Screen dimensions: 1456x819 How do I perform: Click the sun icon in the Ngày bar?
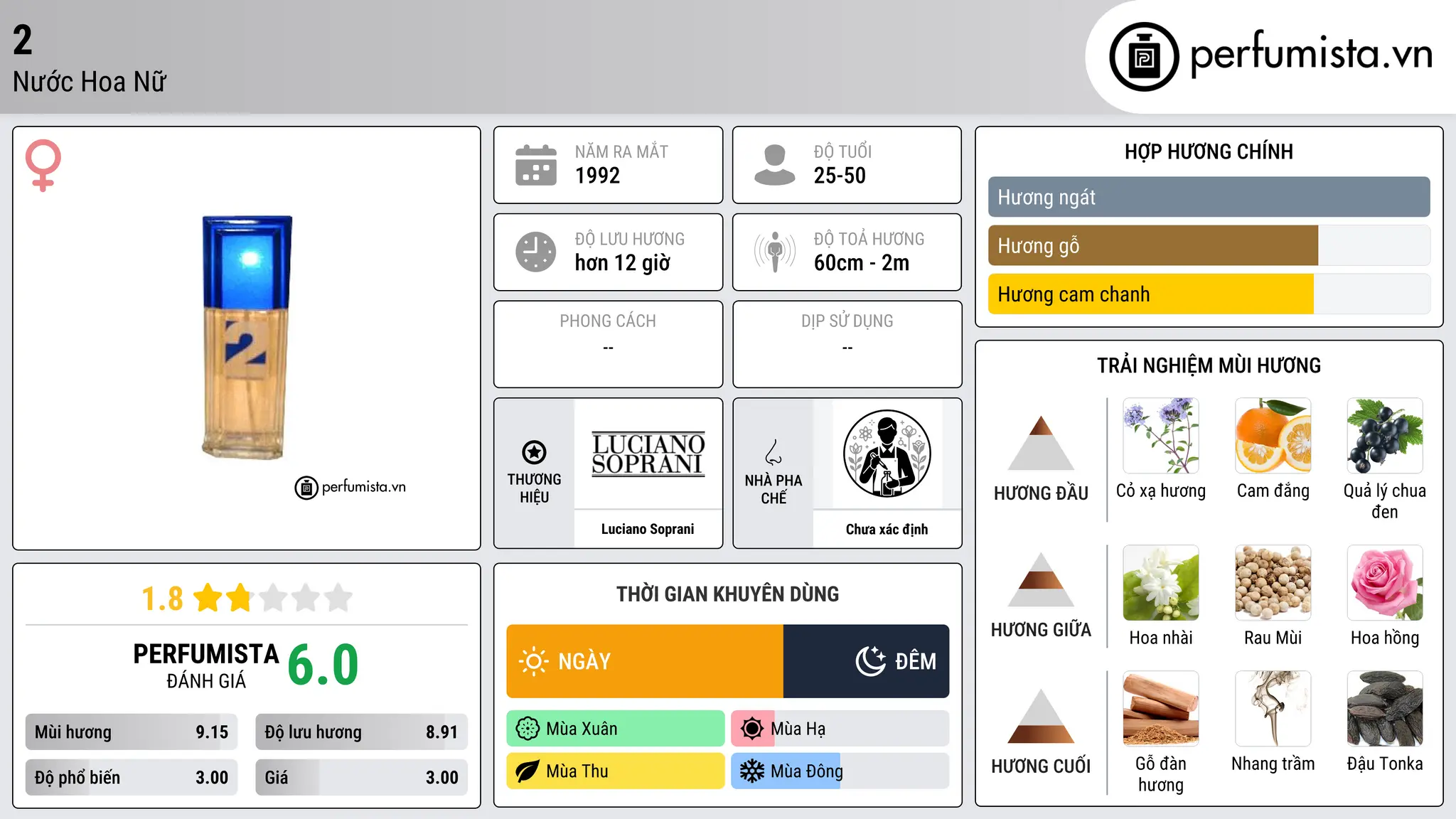(533, 661)
